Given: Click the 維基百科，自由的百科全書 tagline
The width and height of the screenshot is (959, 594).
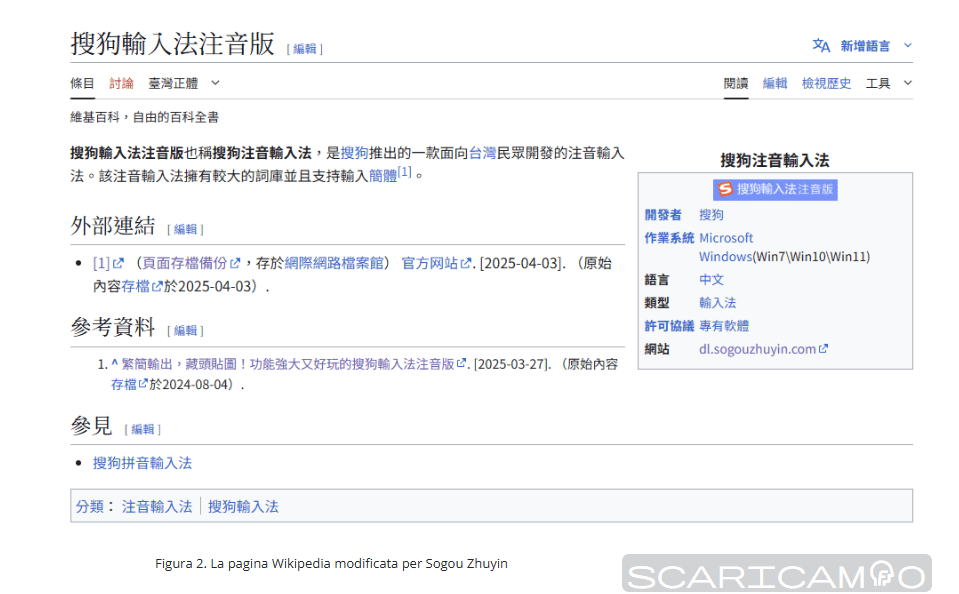Looking at the screenshot, I should (x=144, y=117).
